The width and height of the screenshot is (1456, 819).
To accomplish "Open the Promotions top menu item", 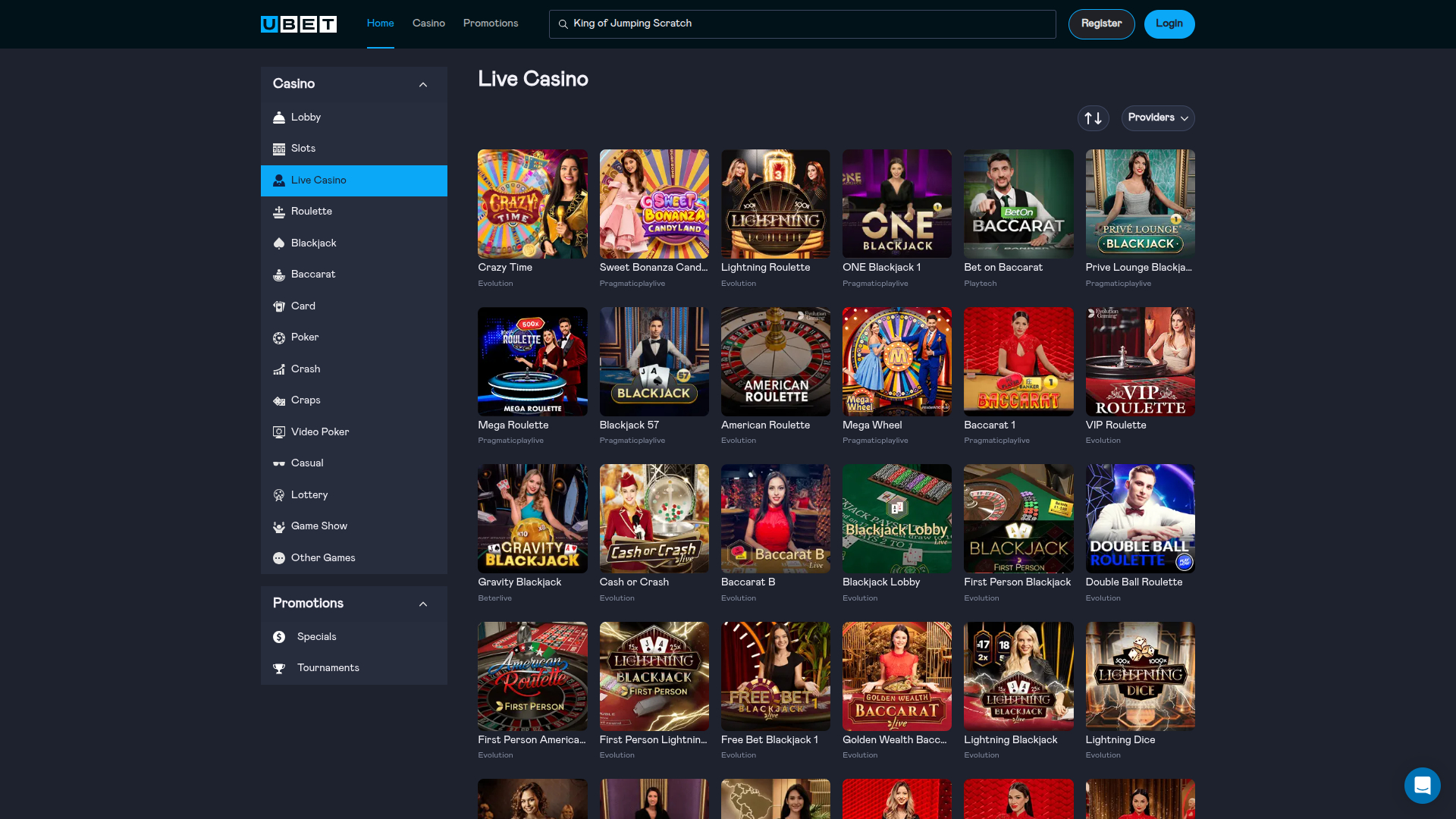I will (491, 24).
